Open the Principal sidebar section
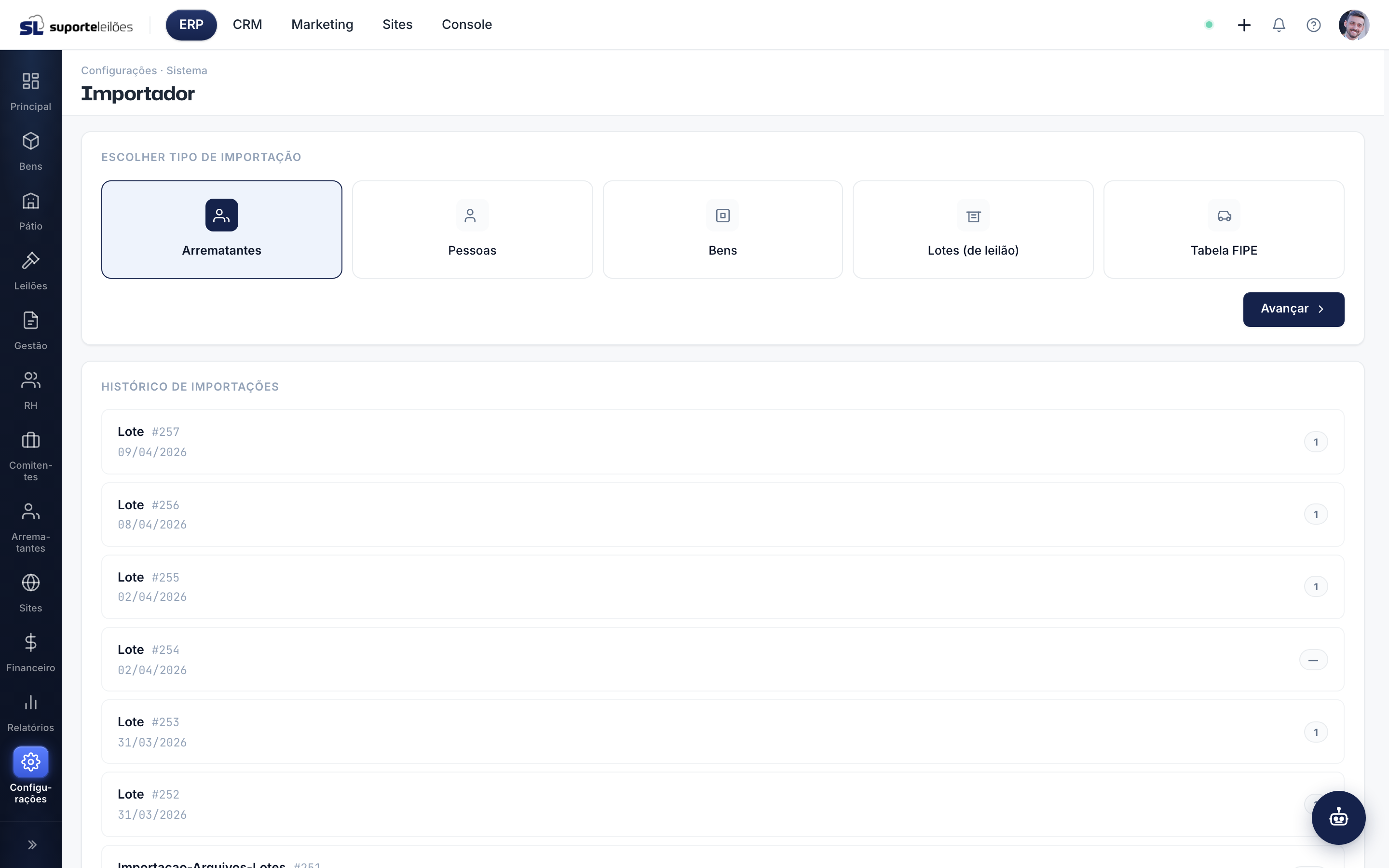 point(30,92)
